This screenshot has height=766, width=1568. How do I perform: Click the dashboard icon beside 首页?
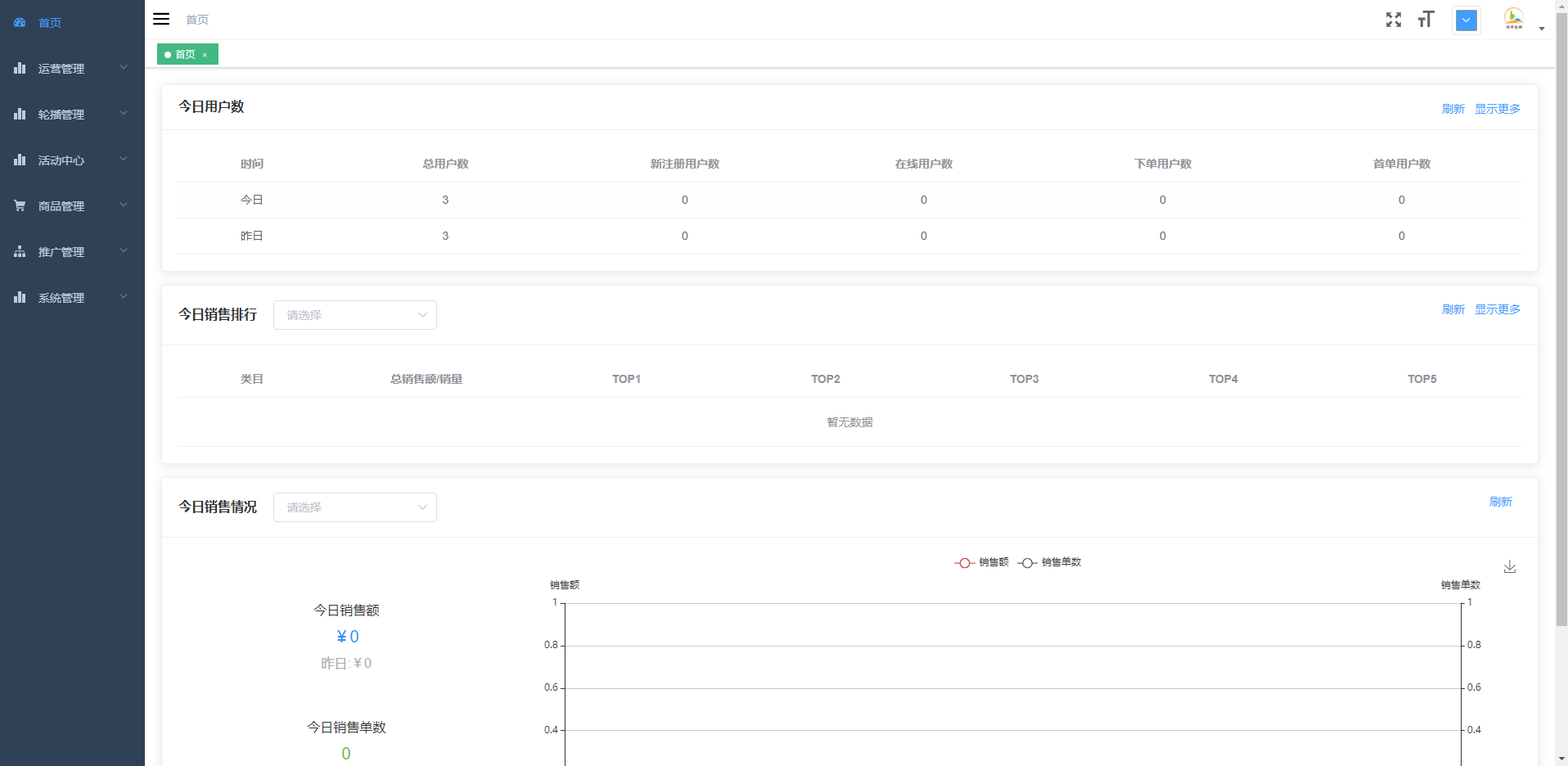click(x=20, y=23)
